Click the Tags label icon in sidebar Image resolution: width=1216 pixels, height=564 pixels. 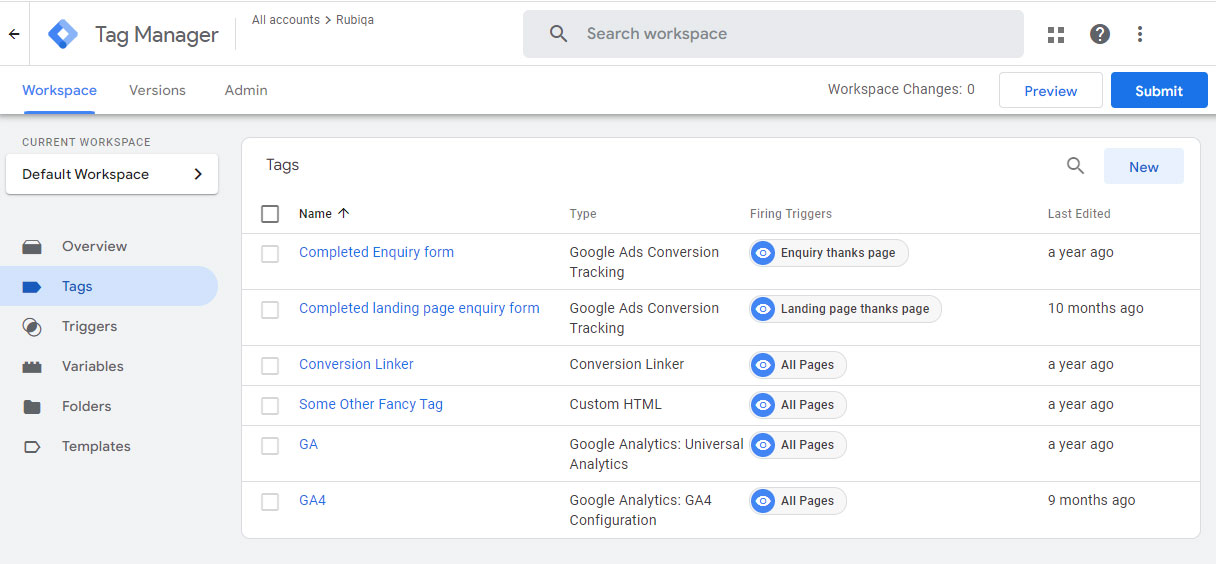point(32,287)
